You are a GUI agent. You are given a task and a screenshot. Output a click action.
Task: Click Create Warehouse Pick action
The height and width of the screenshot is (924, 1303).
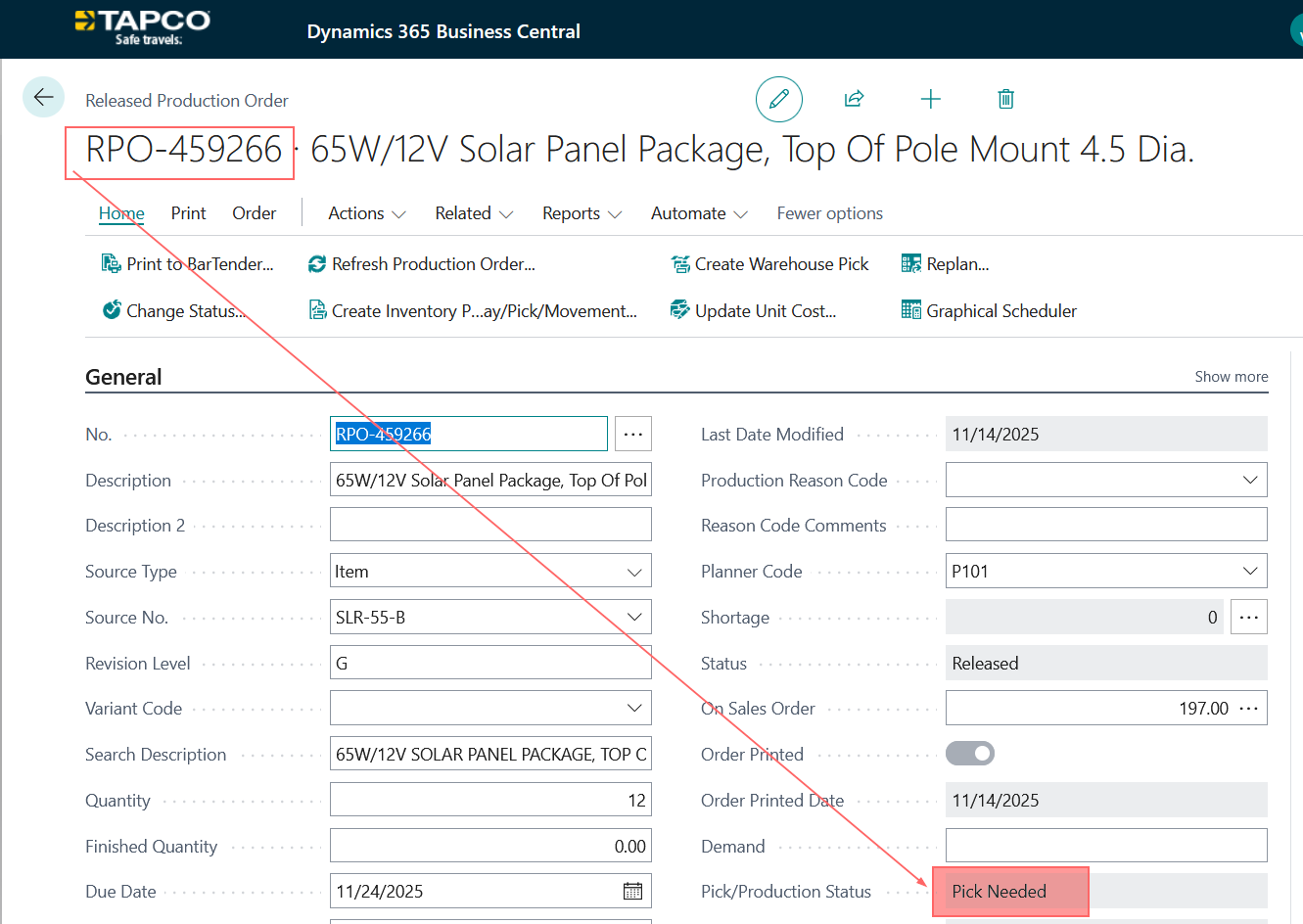coord(770,264)
